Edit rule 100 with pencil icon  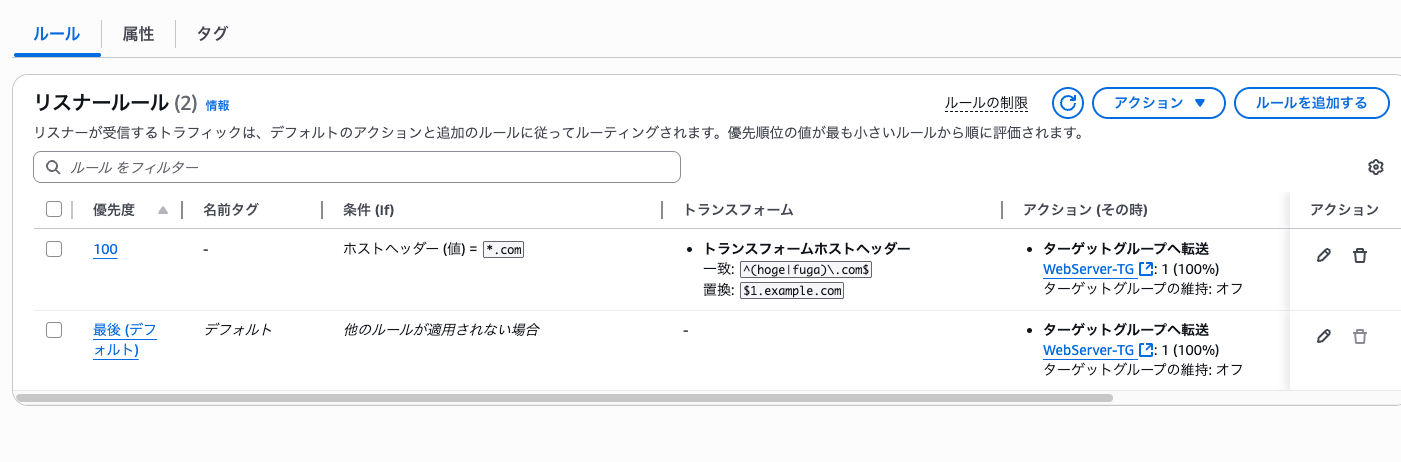(1324, 256)
